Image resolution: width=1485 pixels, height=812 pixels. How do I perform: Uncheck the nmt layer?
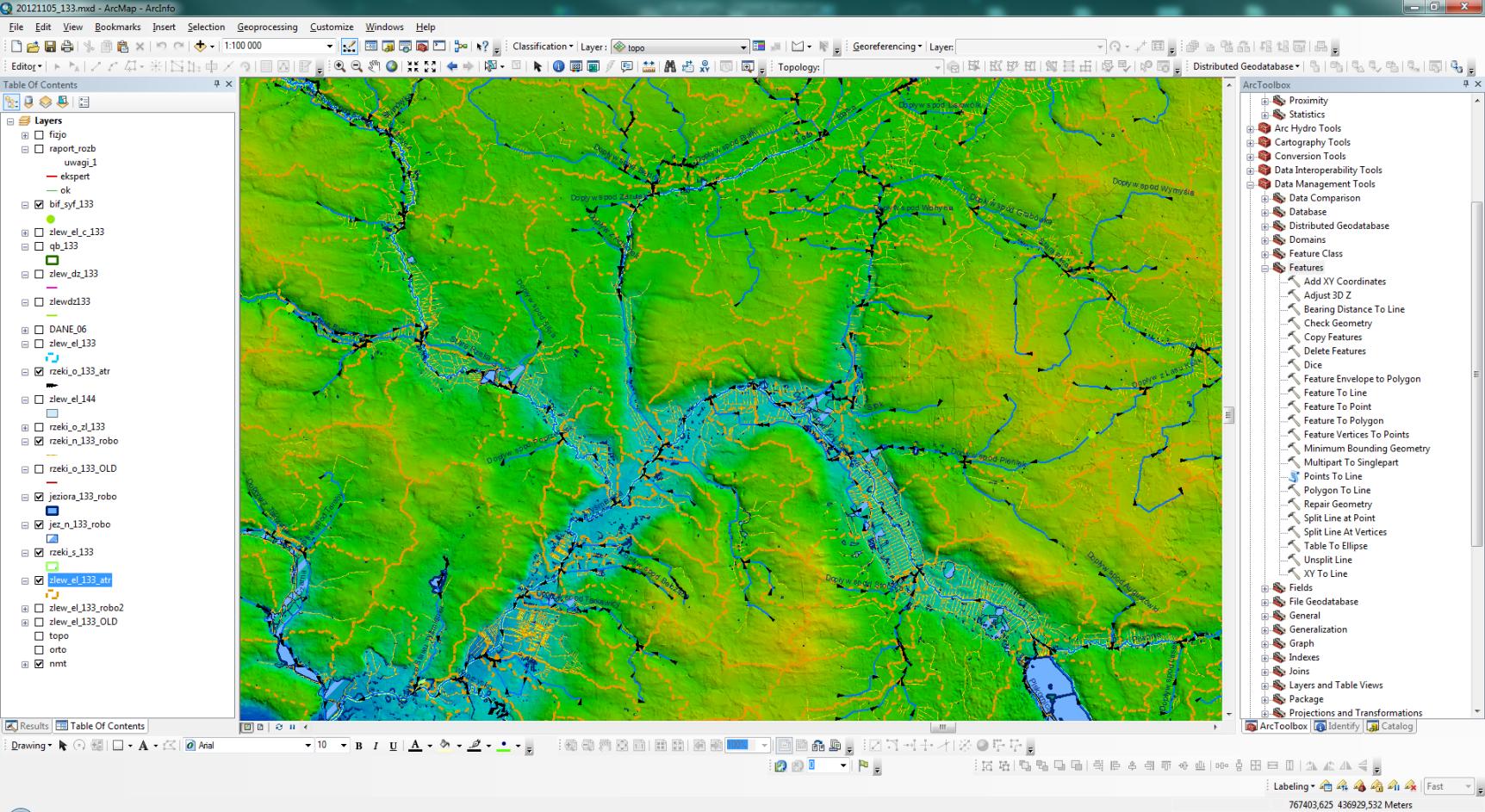coord(39,664)
